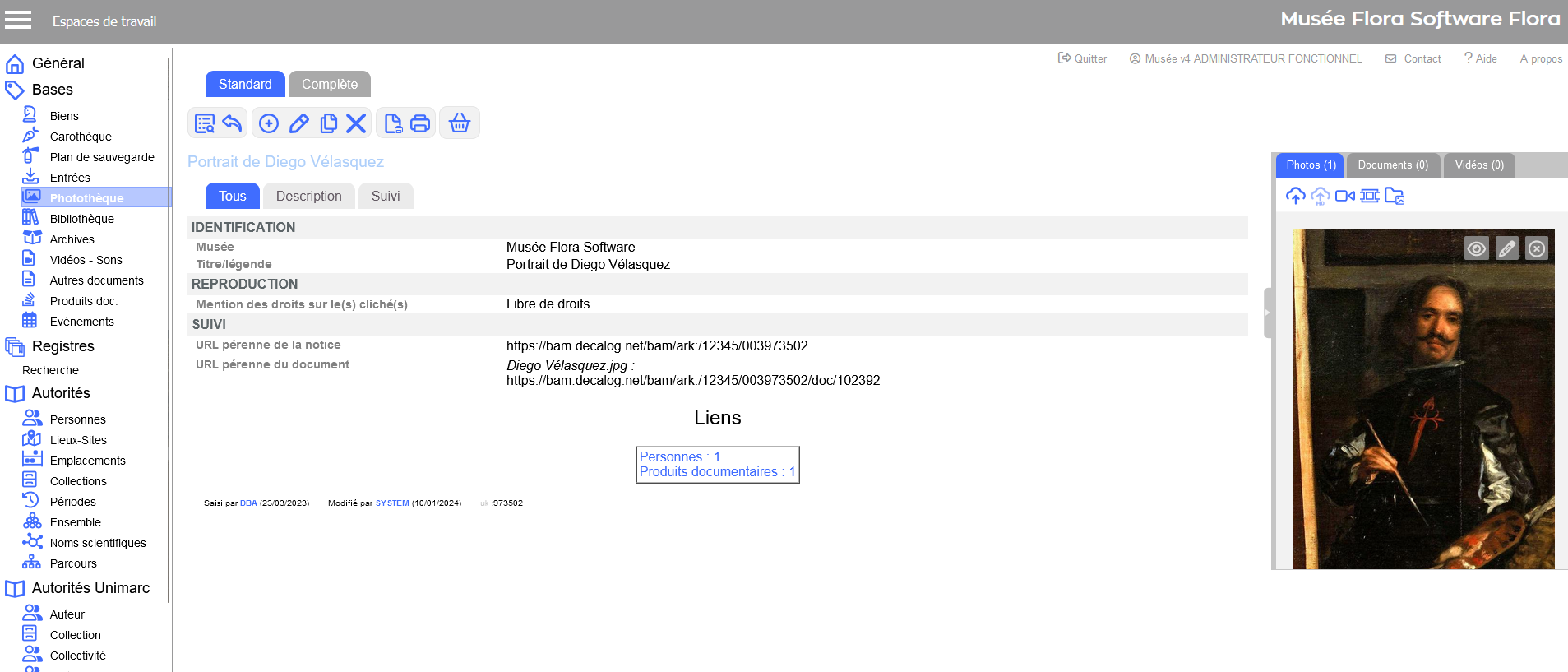Open the Documents (0) tab
This screenshot has width=1568, height=672.
coord(1393,165)
